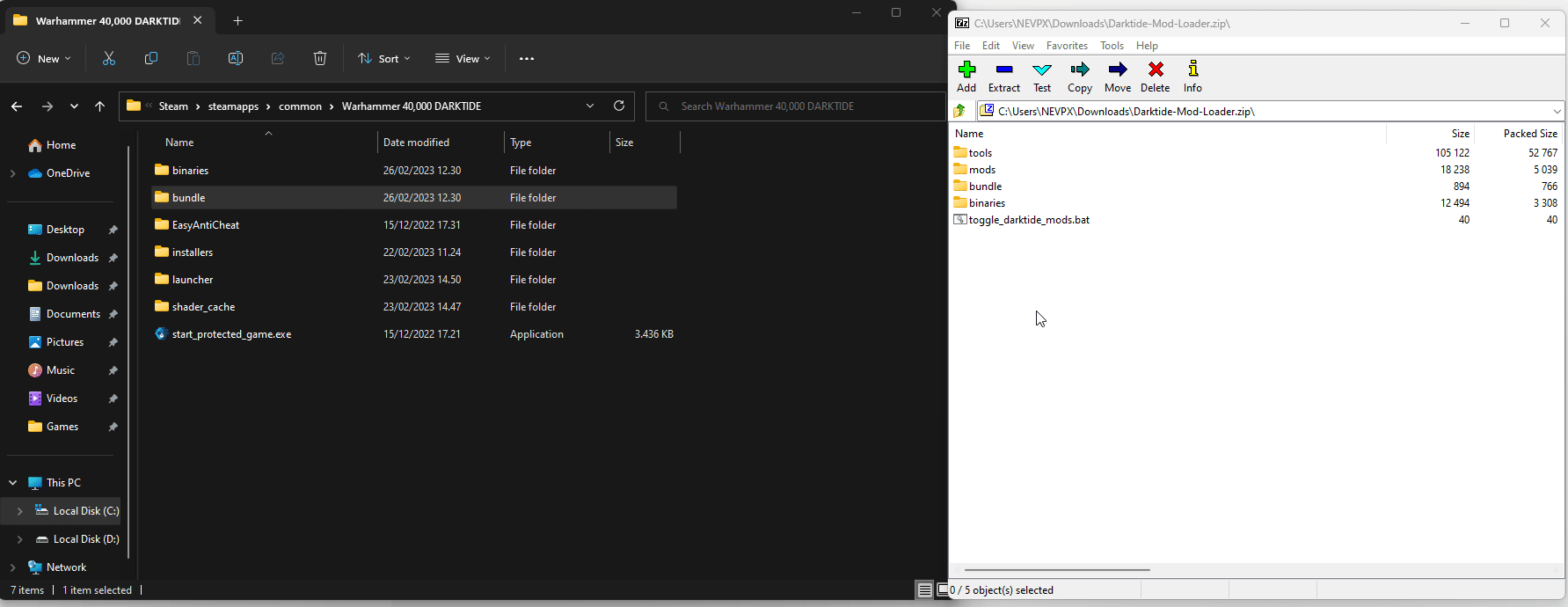
Task: Select the shader_cache folder
Action: coord(414,306)
